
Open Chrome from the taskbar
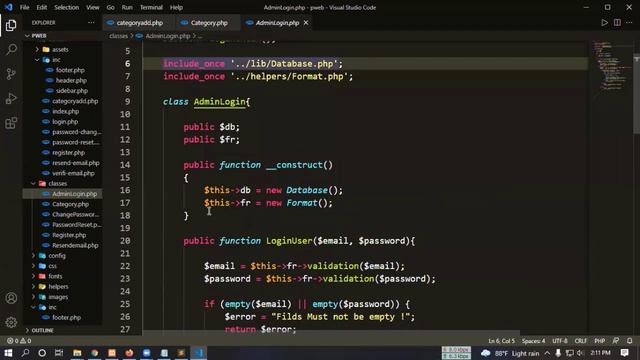(x=95, y=353)
